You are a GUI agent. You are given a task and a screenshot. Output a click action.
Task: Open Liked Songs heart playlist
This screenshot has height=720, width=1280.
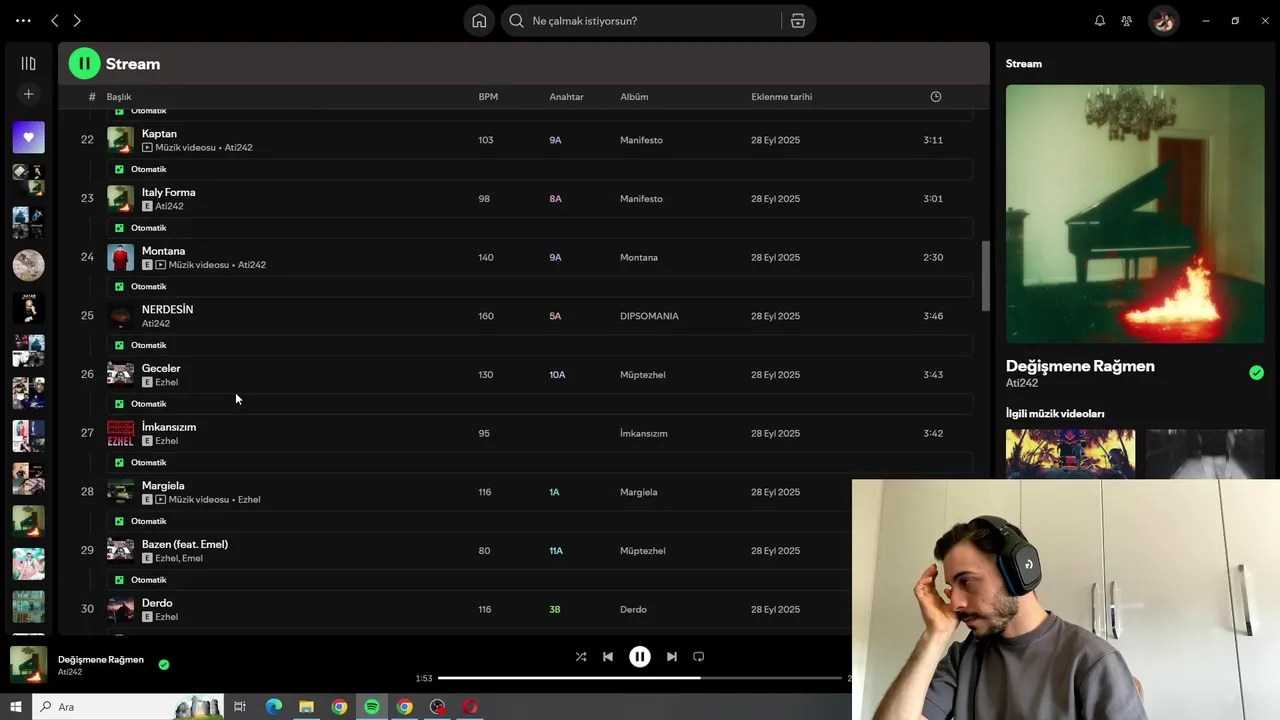(28, 137)
